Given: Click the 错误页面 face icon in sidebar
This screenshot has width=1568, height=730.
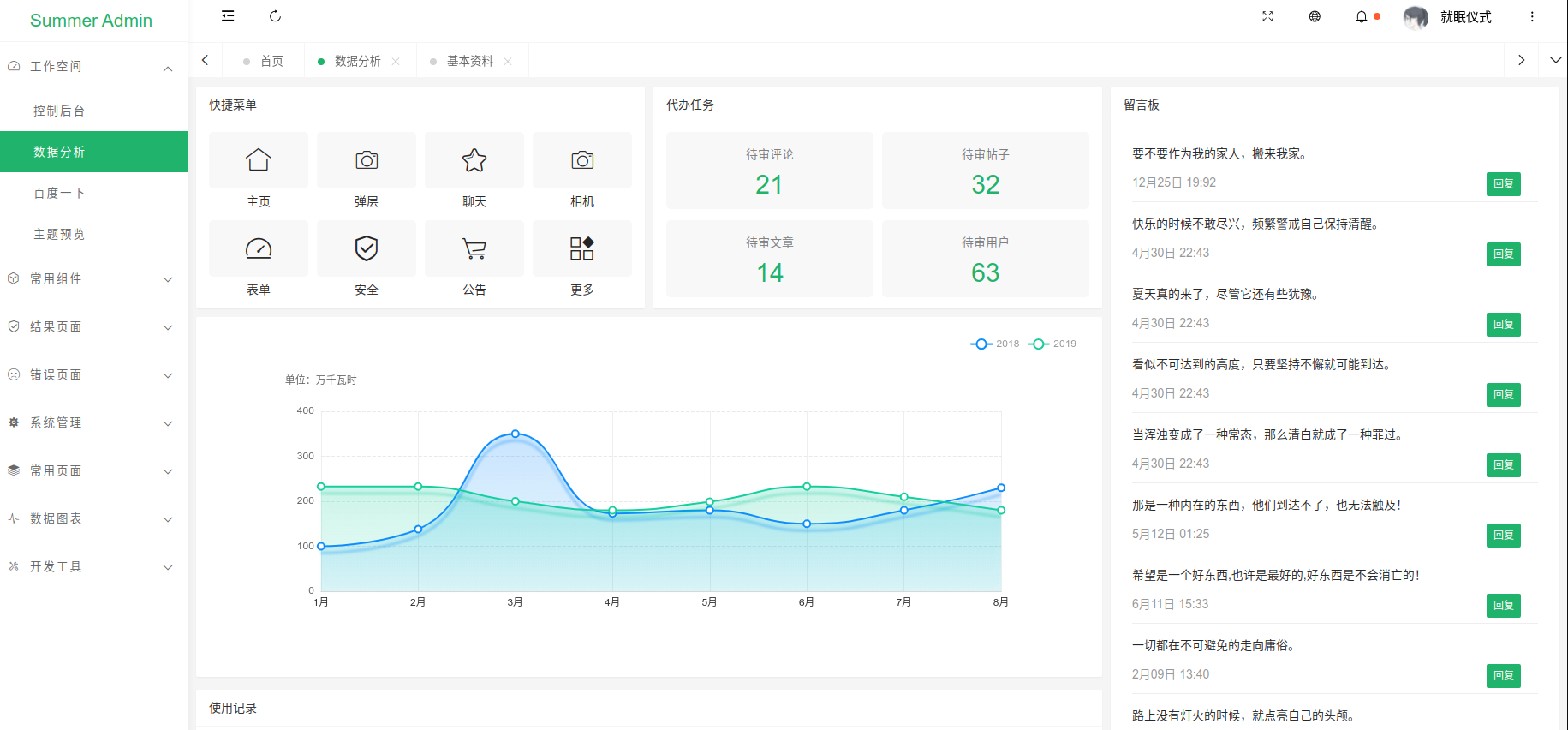Looking at the screenshot, I should pos(14,374).
